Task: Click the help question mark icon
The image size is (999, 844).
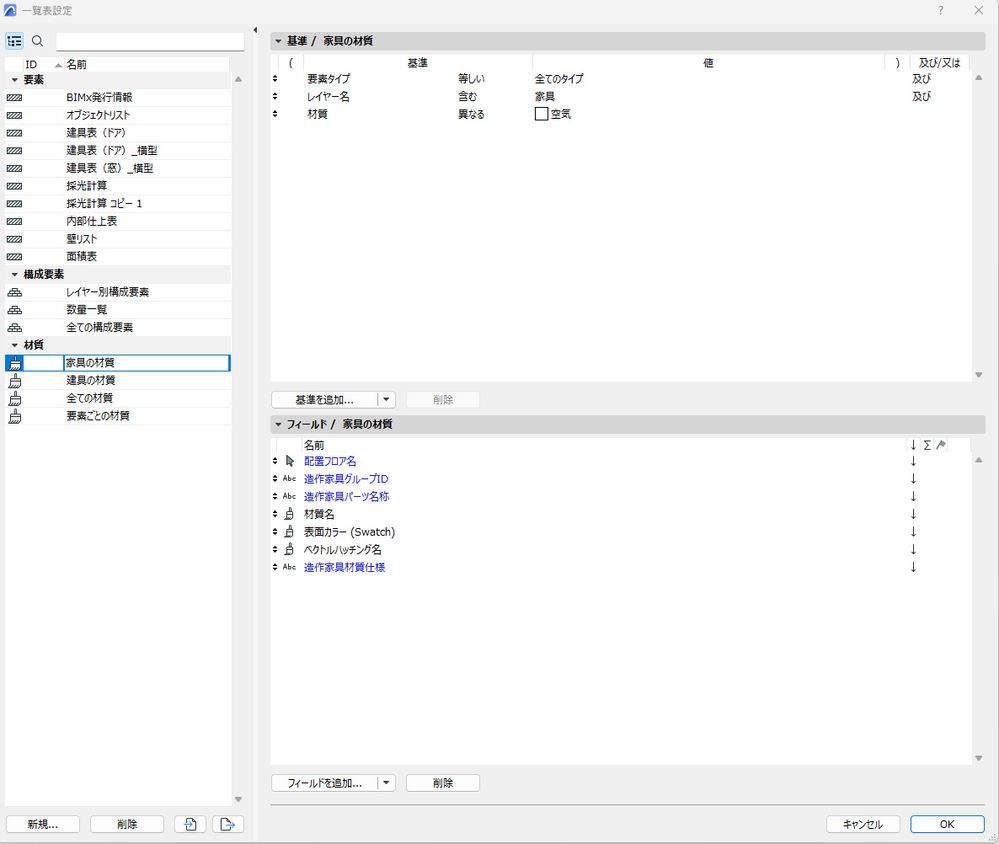Action: click(940, 11)
